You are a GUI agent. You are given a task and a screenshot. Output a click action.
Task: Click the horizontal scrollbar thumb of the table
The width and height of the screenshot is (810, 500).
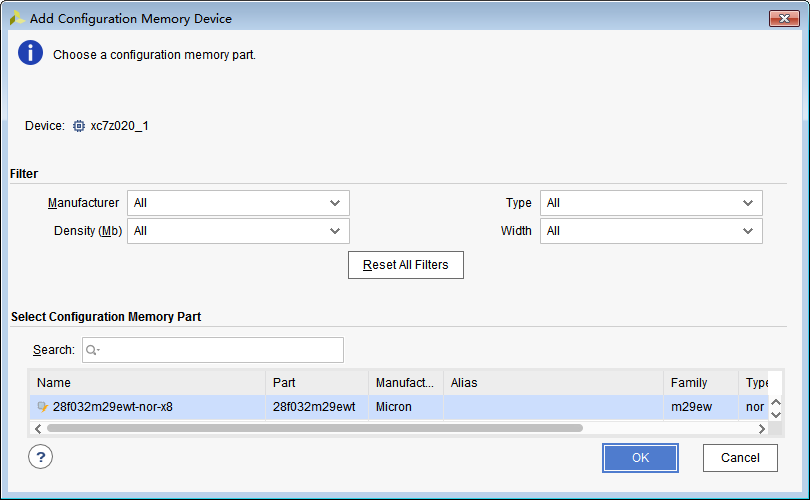[x=315, y=428]
